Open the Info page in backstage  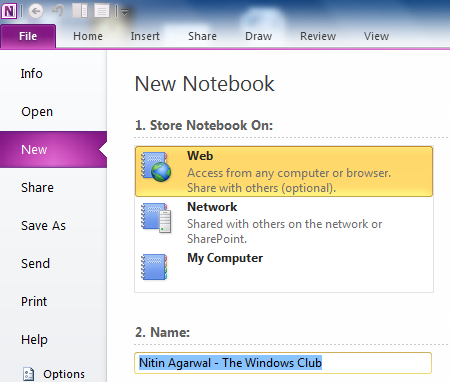[32, 74]
